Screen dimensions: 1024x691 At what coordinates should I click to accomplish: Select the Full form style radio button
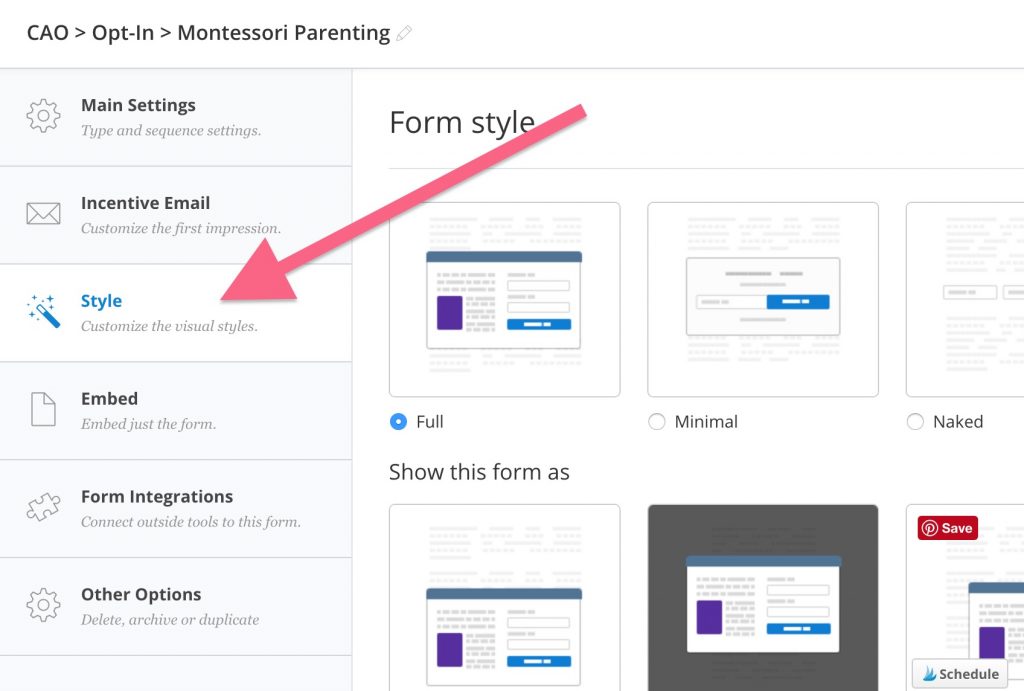(399, 422)
